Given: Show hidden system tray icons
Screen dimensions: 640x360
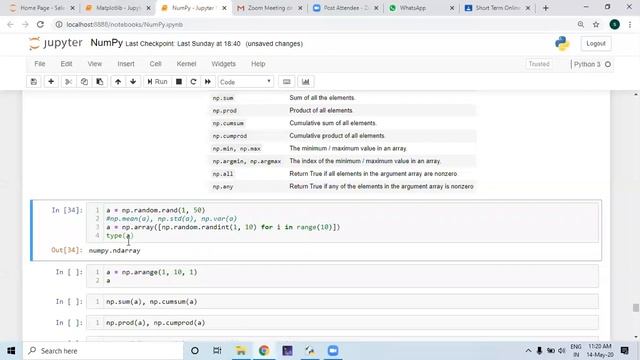Looking at the screenshot, I should point(528,351).
